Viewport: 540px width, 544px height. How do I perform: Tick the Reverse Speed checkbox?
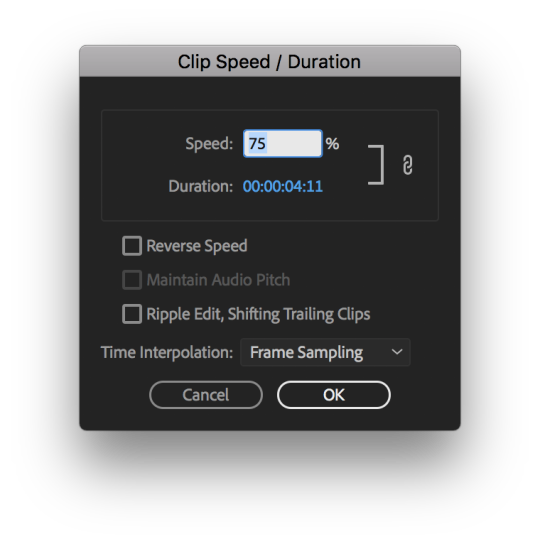coord(132,246)
